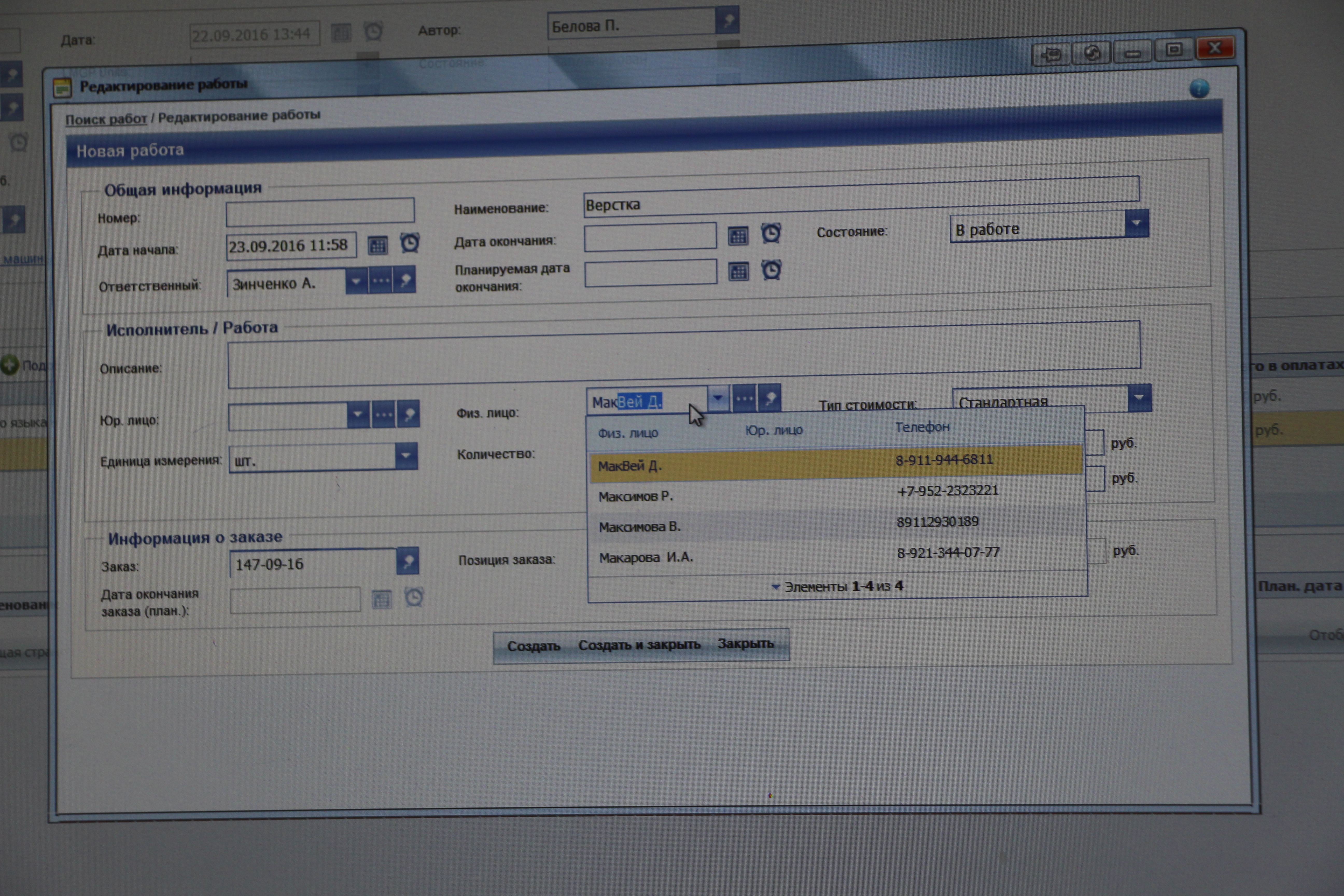The width and height of the screenshot is (1344, 896).
Task: Choose Макарова И.А. in dropdown list
Action: [646, 558]
